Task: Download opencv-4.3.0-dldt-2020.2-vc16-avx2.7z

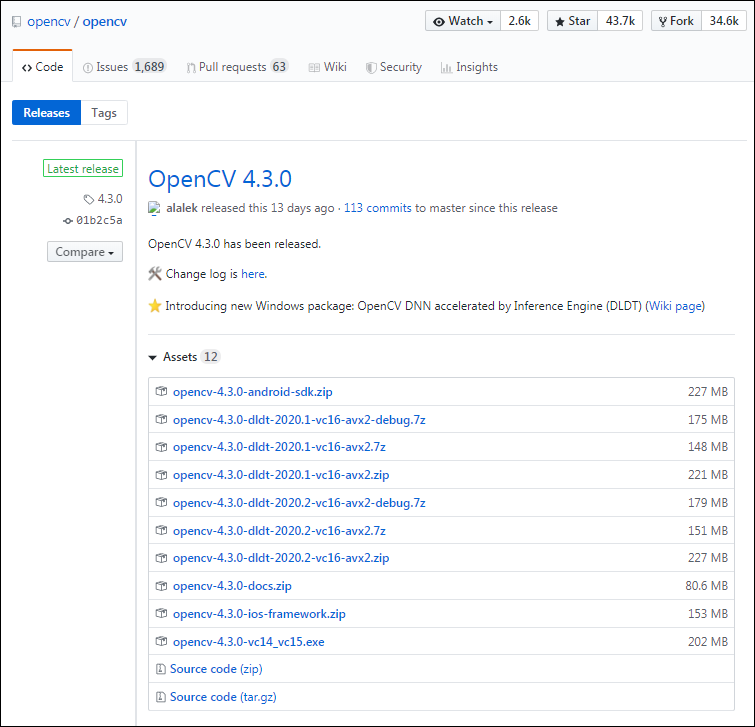Action: pyautogui.click(x=279, y=531)
